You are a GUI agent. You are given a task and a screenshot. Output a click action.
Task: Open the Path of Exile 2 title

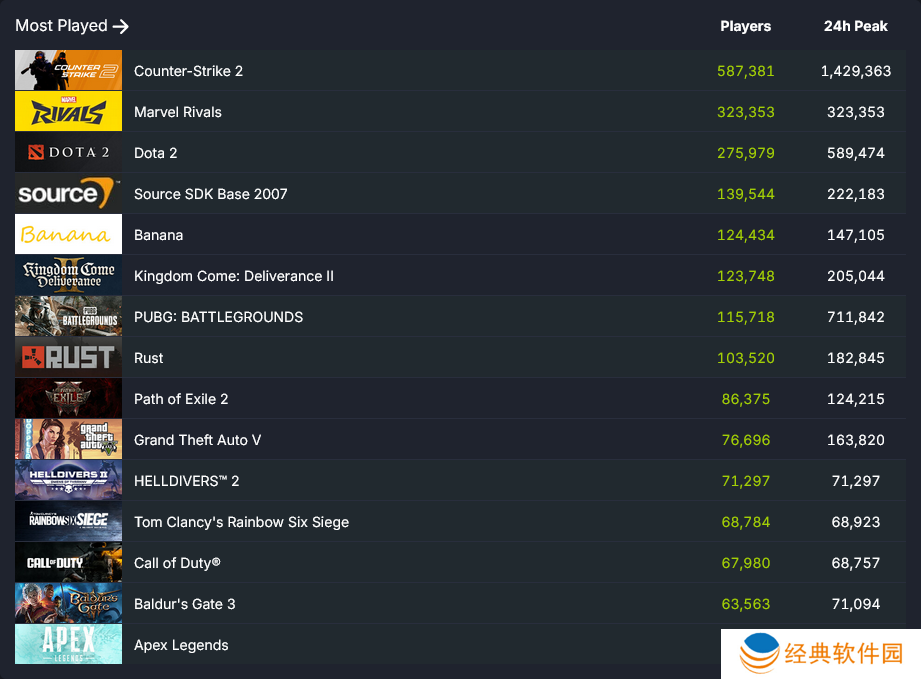181,399
